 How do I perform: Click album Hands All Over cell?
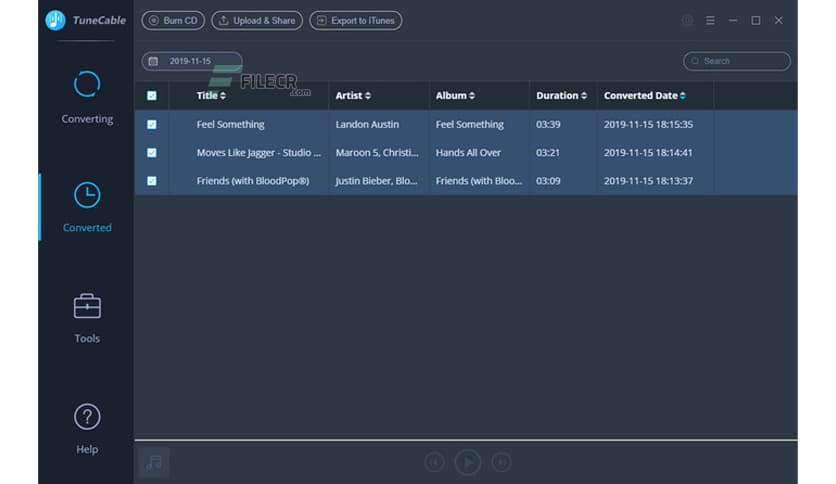tap(468, 152)
